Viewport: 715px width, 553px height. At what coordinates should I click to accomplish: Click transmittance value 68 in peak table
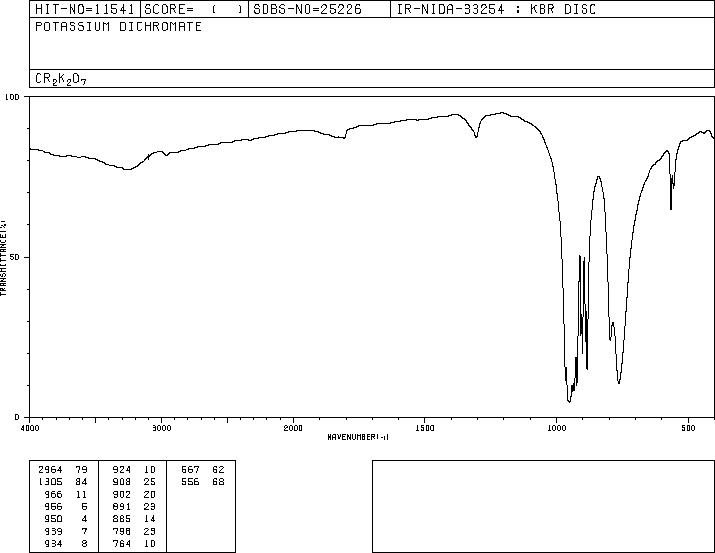point(218,482)
